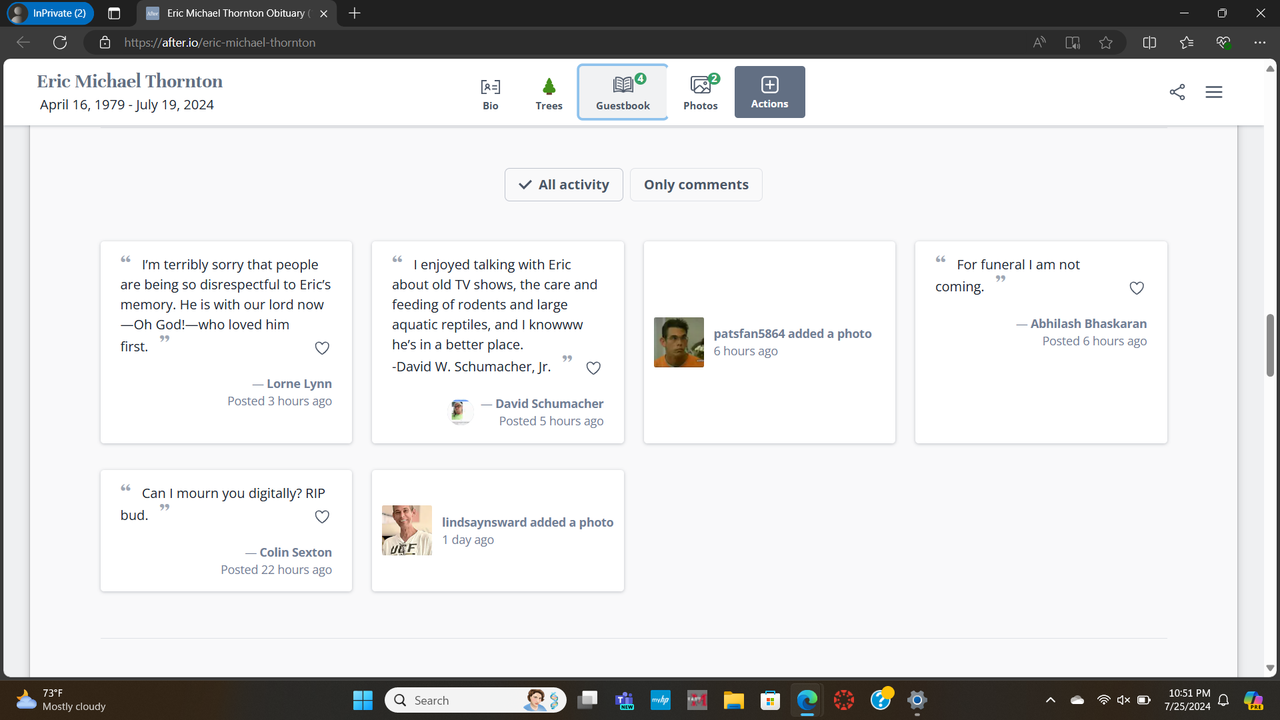Like Lorne Lynn's comment with the heart
Viewport: 1280px width, 720px height.
[x=322, y=348]
